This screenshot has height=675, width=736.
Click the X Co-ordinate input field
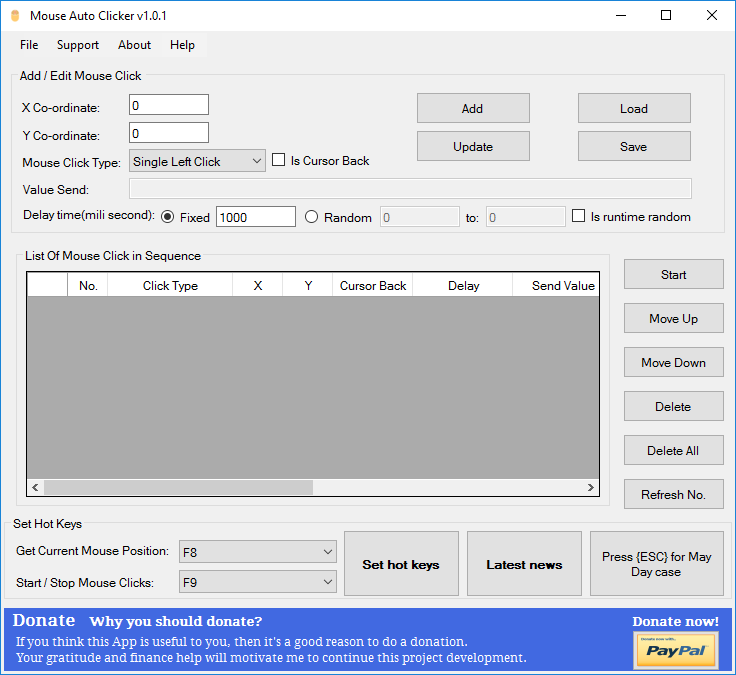[169, 105]
